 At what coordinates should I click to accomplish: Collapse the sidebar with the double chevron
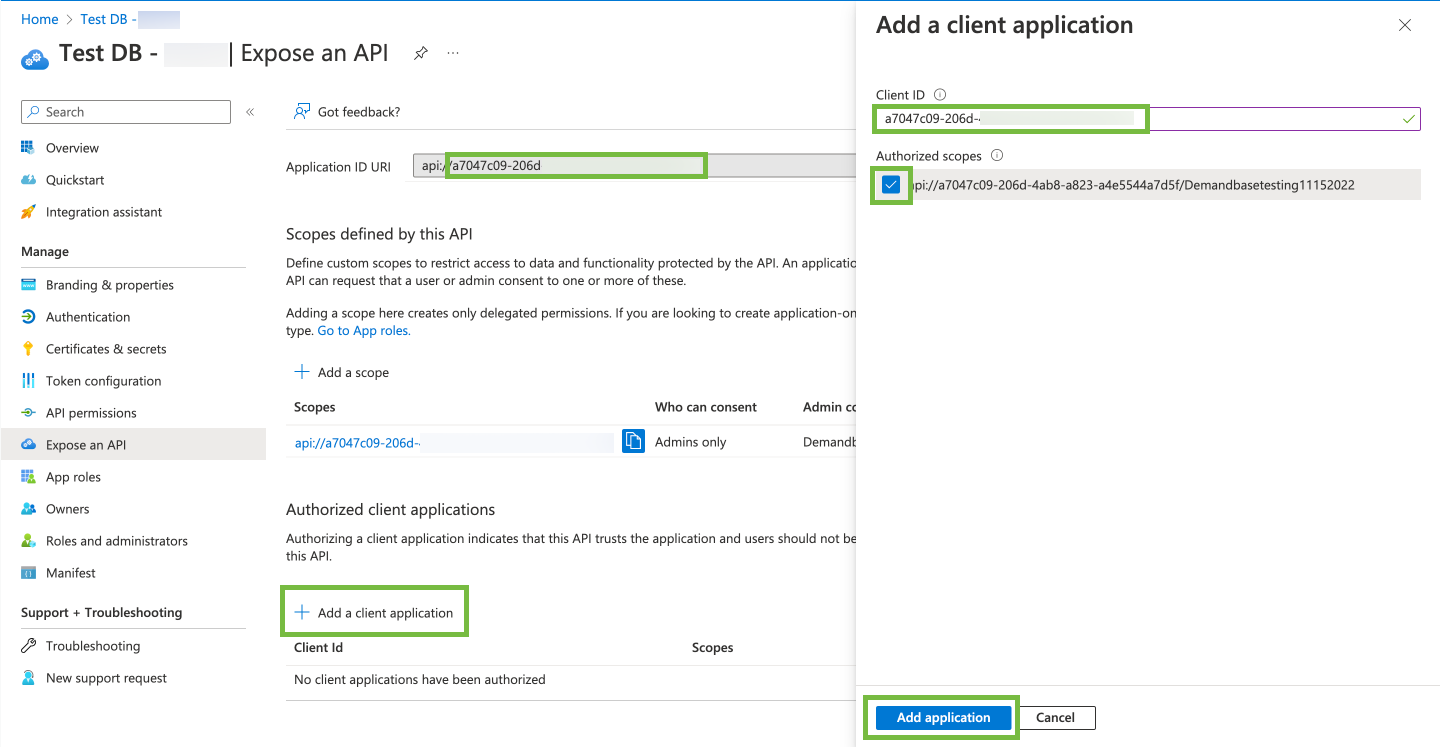[x=250, y=112]
